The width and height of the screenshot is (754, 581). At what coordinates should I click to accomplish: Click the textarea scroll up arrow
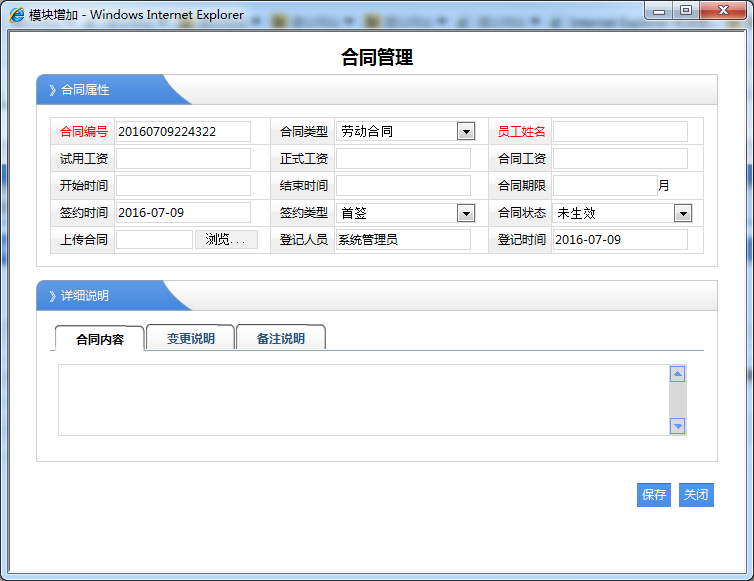pos(677,374)
